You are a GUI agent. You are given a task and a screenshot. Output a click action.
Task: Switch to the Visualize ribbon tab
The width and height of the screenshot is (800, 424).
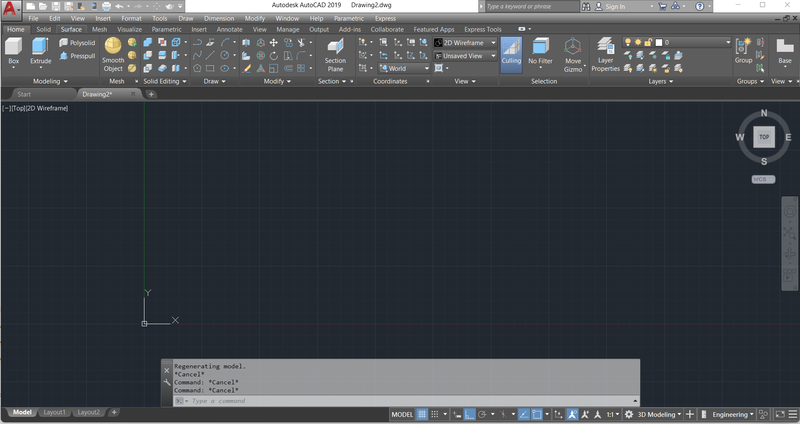click(130, 30)
